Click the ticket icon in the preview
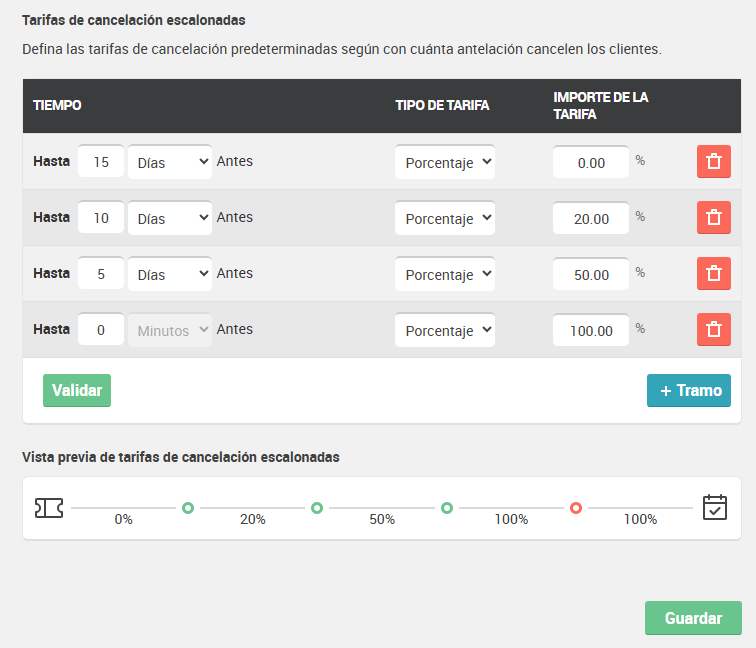The image size is (756, 648). click(x=49, y=508)
